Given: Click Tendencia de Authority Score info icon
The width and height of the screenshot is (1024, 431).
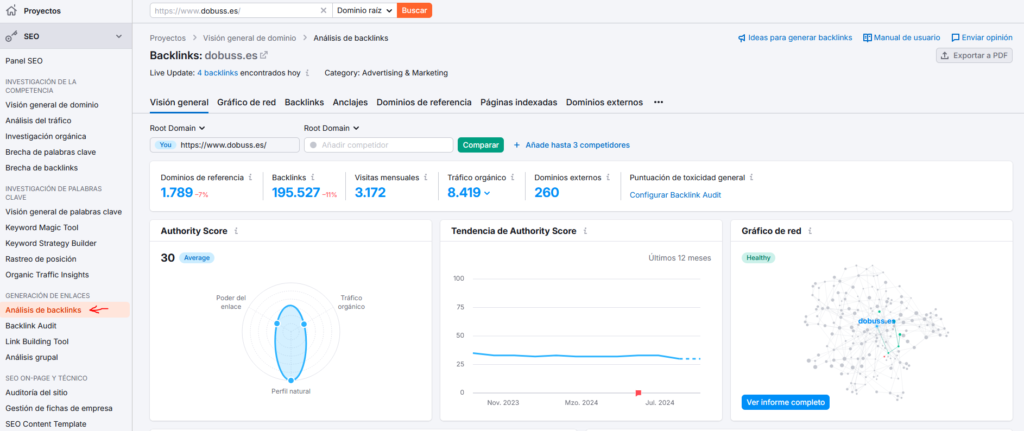Looking at the screenshot, I should [585, 231].
